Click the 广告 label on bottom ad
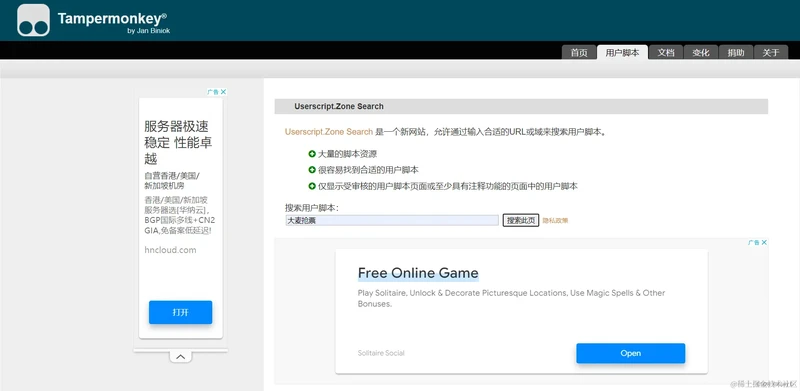 (x=754, y=242)
